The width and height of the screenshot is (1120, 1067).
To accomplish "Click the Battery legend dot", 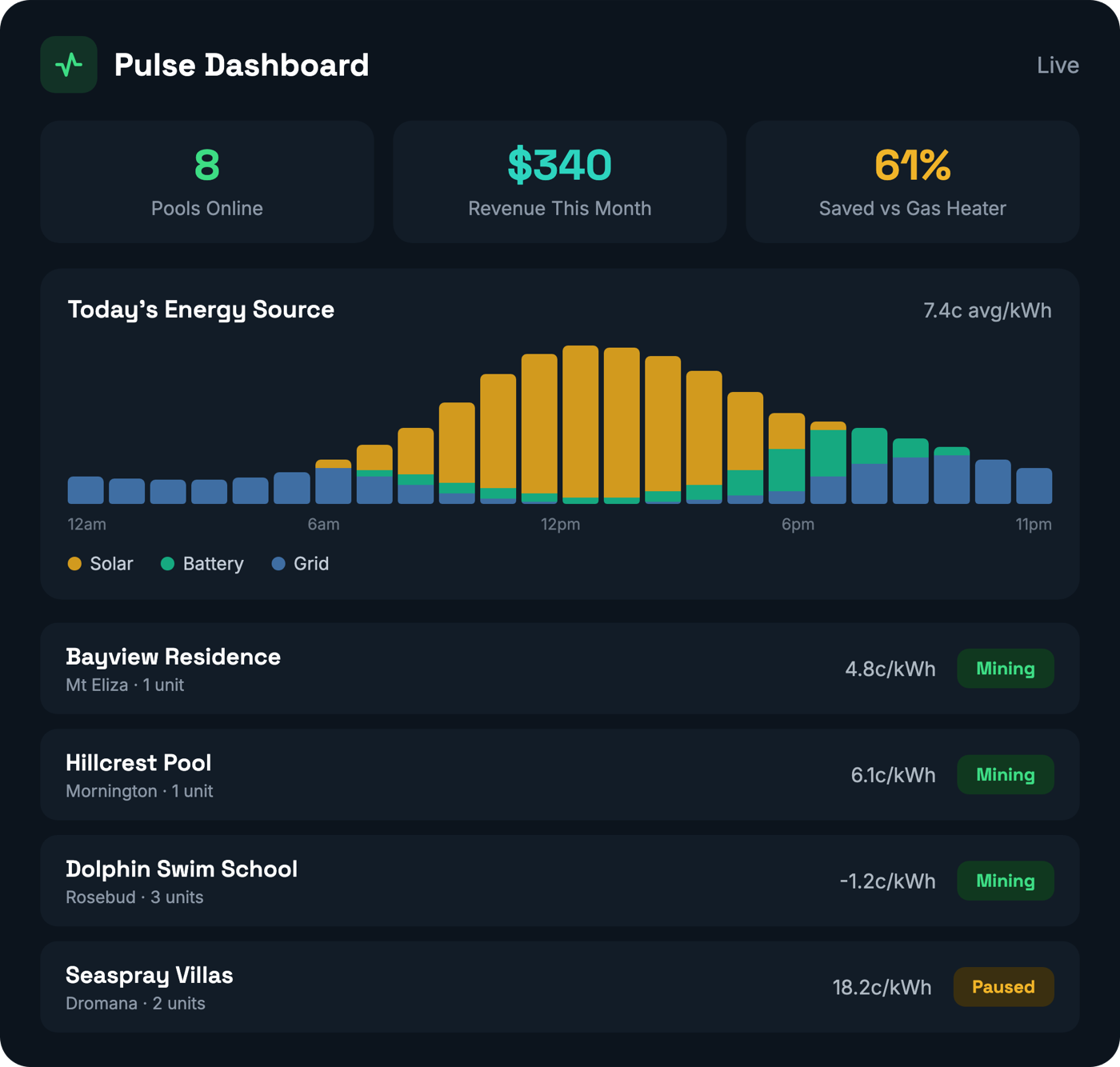I will pos(167,564).
